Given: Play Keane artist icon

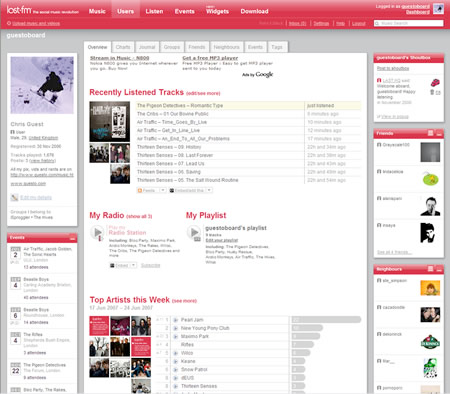Looking at the screenshot, I should (175, 361).
